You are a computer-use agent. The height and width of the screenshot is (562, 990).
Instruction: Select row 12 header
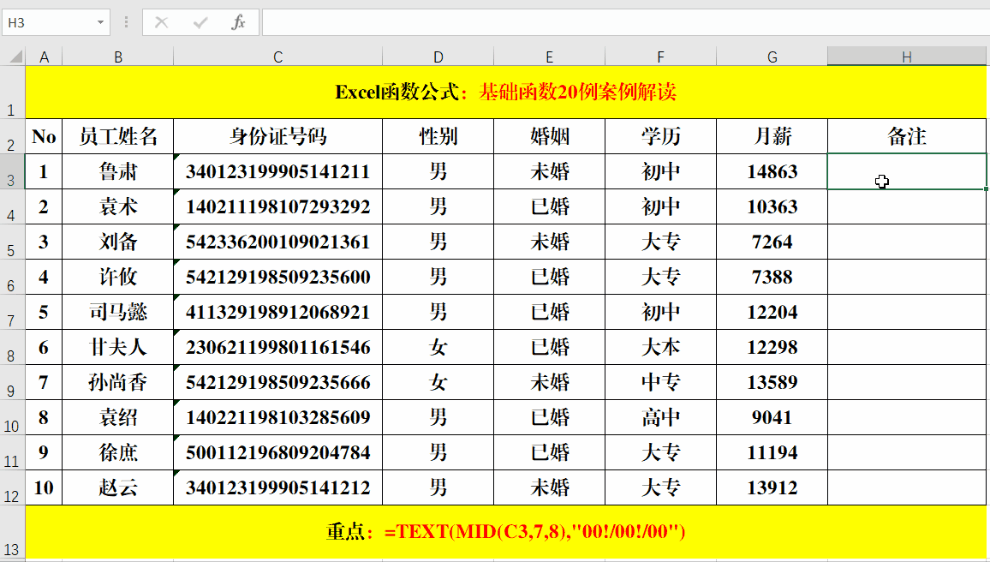click(x=12, y=487)
